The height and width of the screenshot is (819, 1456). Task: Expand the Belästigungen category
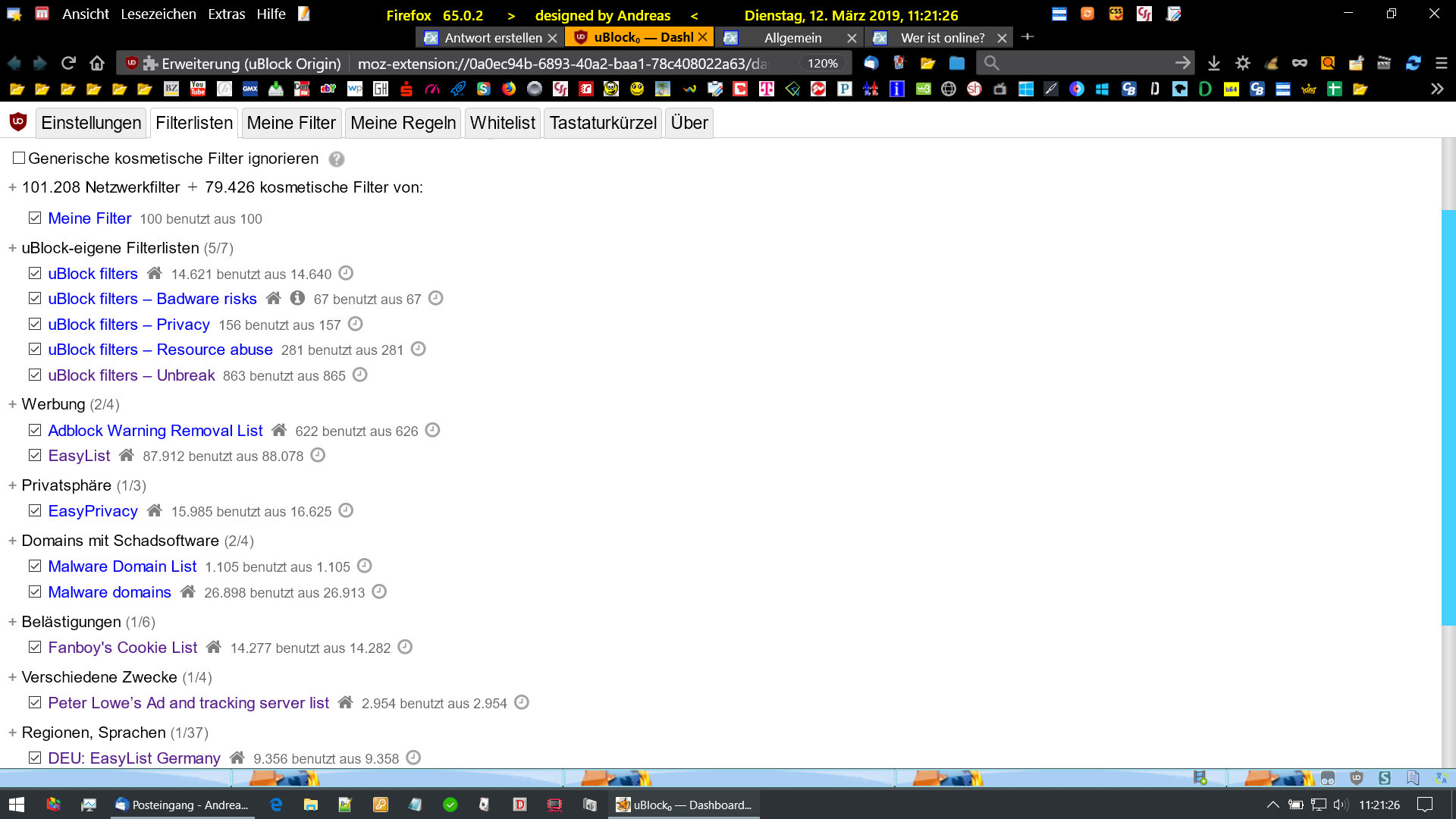[12, 622]
